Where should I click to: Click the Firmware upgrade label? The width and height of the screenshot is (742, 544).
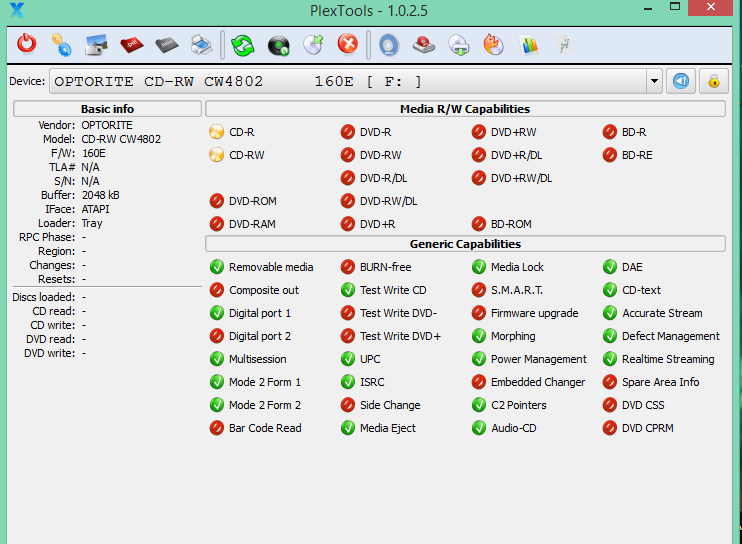[x=534, y=313]
